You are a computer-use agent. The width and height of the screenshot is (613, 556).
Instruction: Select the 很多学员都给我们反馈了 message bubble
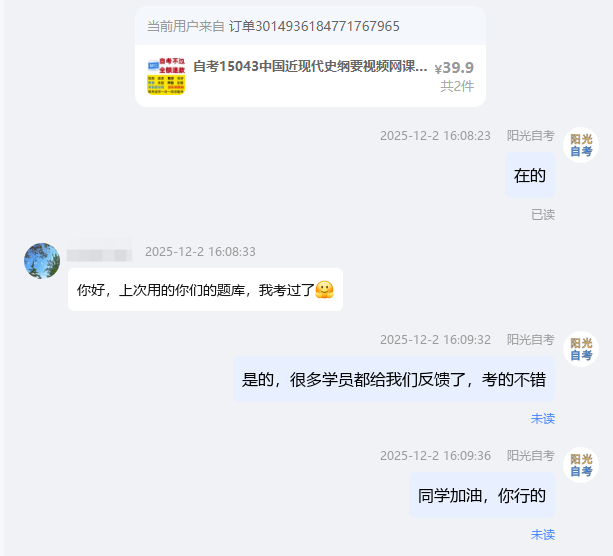(x=394, y=379)
